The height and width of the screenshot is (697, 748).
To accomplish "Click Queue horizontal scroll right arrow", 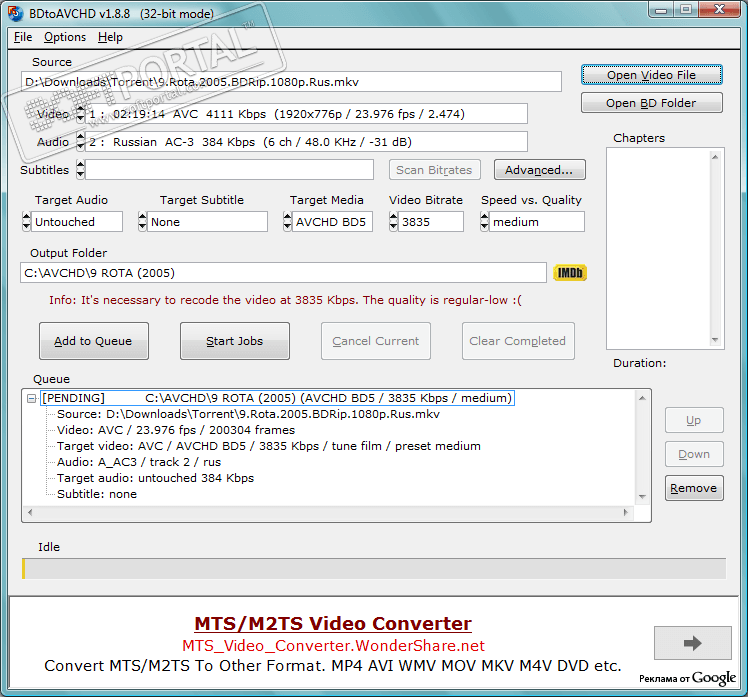I will click(626, 512).
